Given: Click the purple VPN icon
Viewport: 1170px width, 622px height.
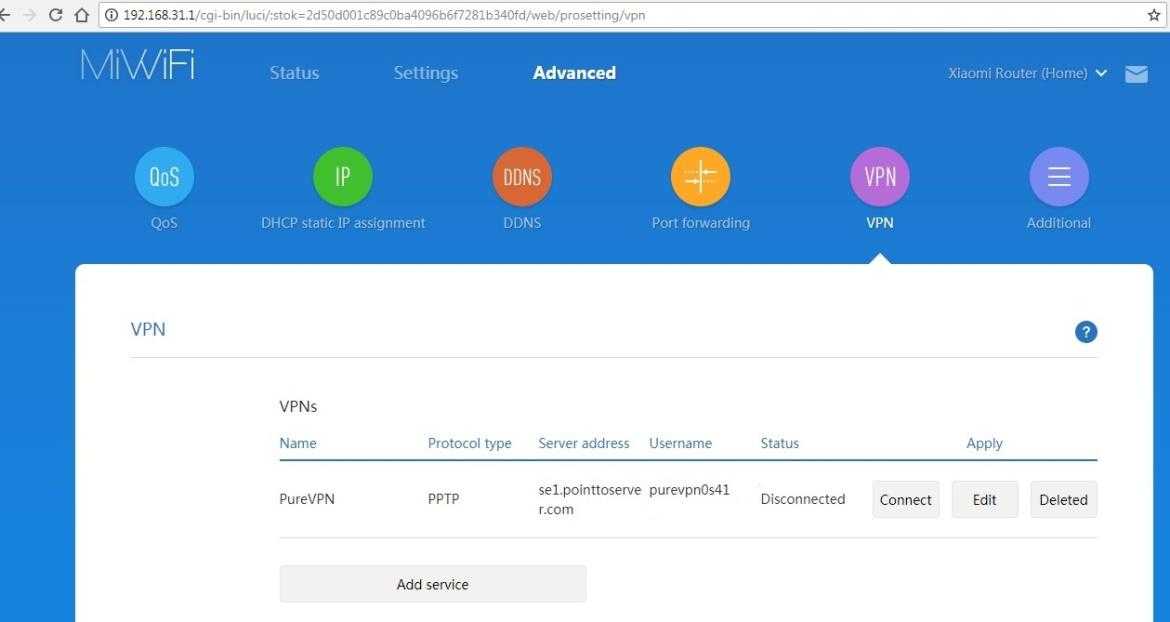Looking at the screenshot, I should 880,177.
